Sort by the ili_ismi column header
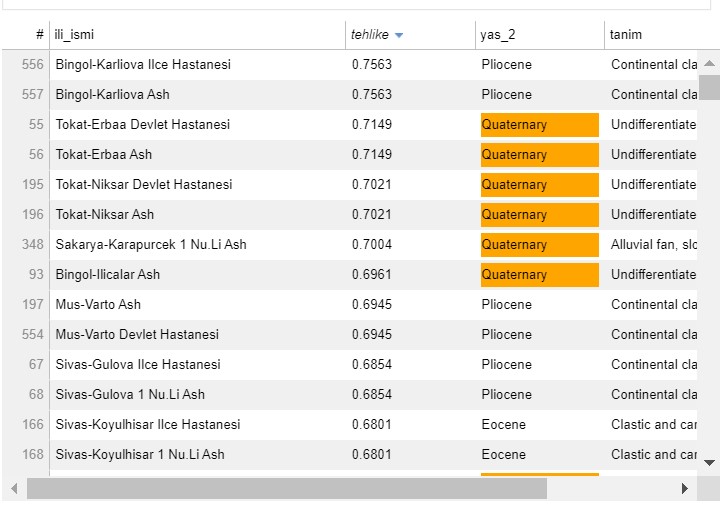 75,35
